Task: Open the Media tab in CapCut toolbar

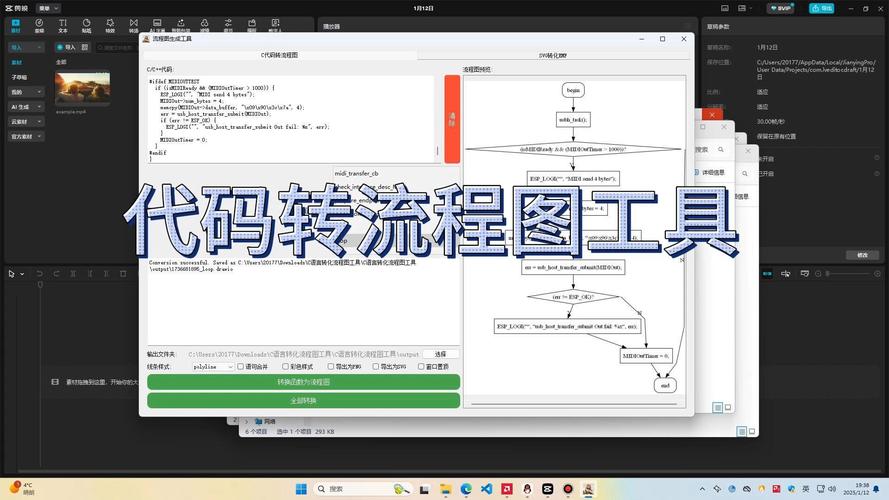Action: pyautogui.click(x=16, y=26)
